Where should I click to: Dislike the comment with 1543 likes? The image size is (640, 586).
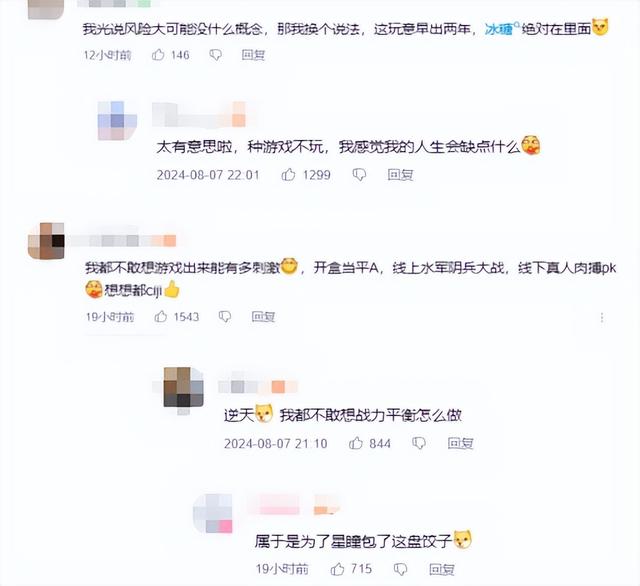click(225, 317)
